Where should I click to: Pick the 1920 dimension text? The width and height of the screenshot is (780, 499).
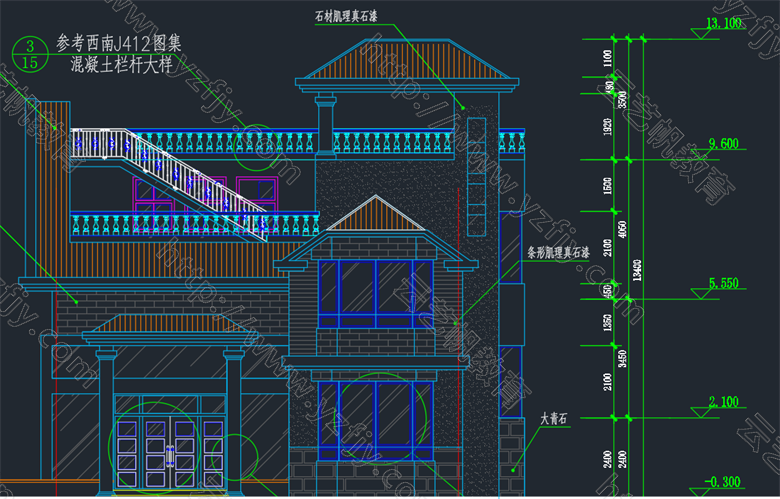point(607,127)
